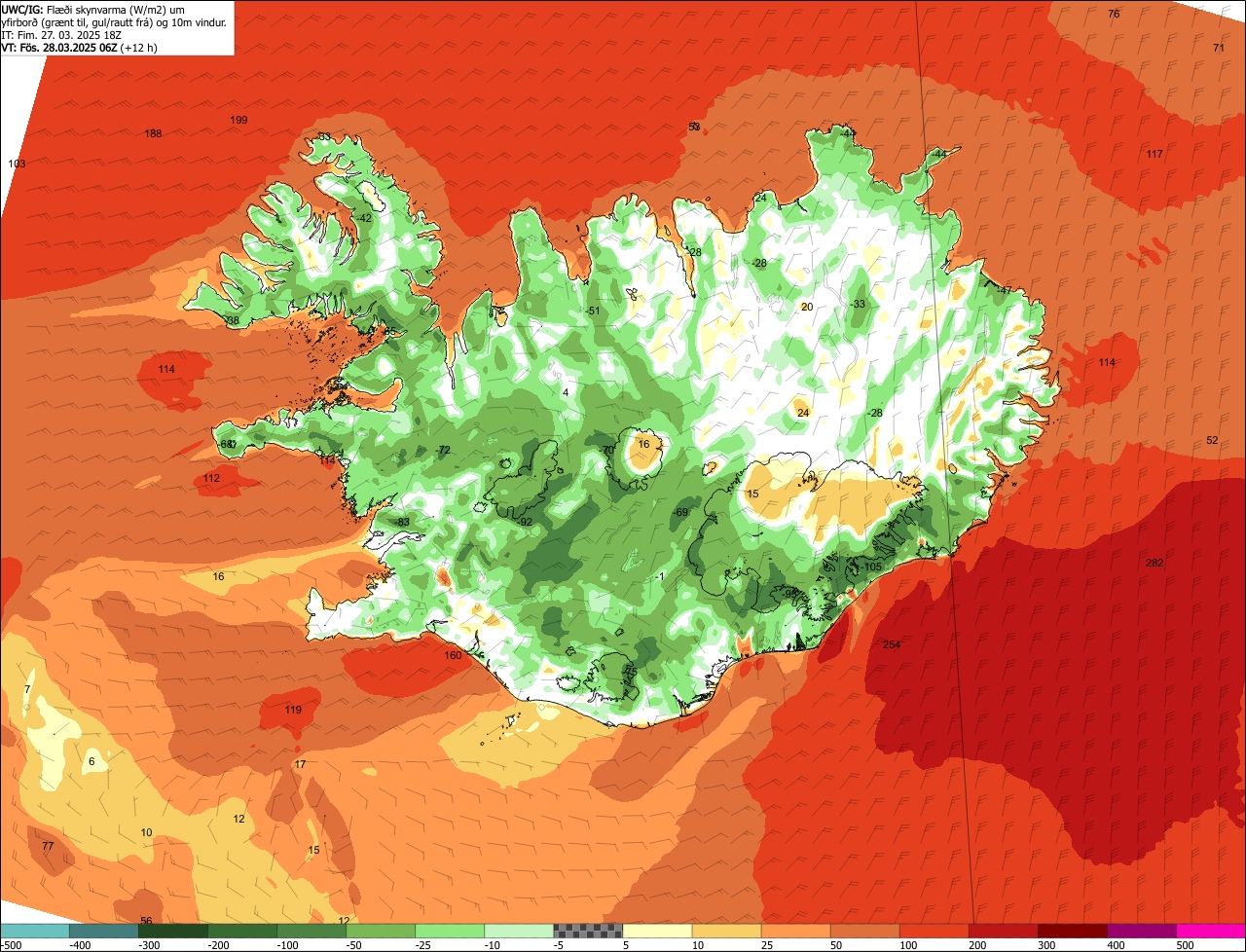Viewport: 1246px width, 952px height.
Task: Click the 500 label on the legend
Action: [1185, 945]
